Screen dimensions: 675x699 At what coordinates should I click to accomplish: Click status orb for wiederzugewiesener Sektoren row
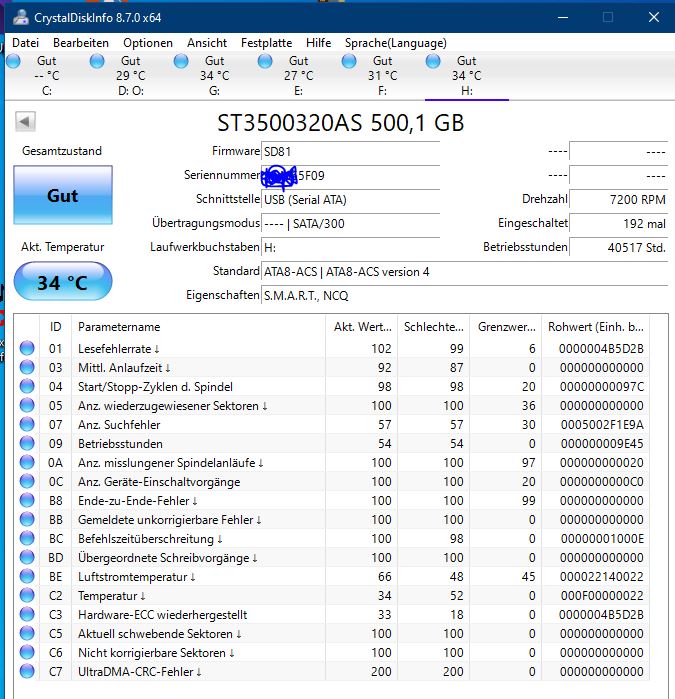coord(27,405)
